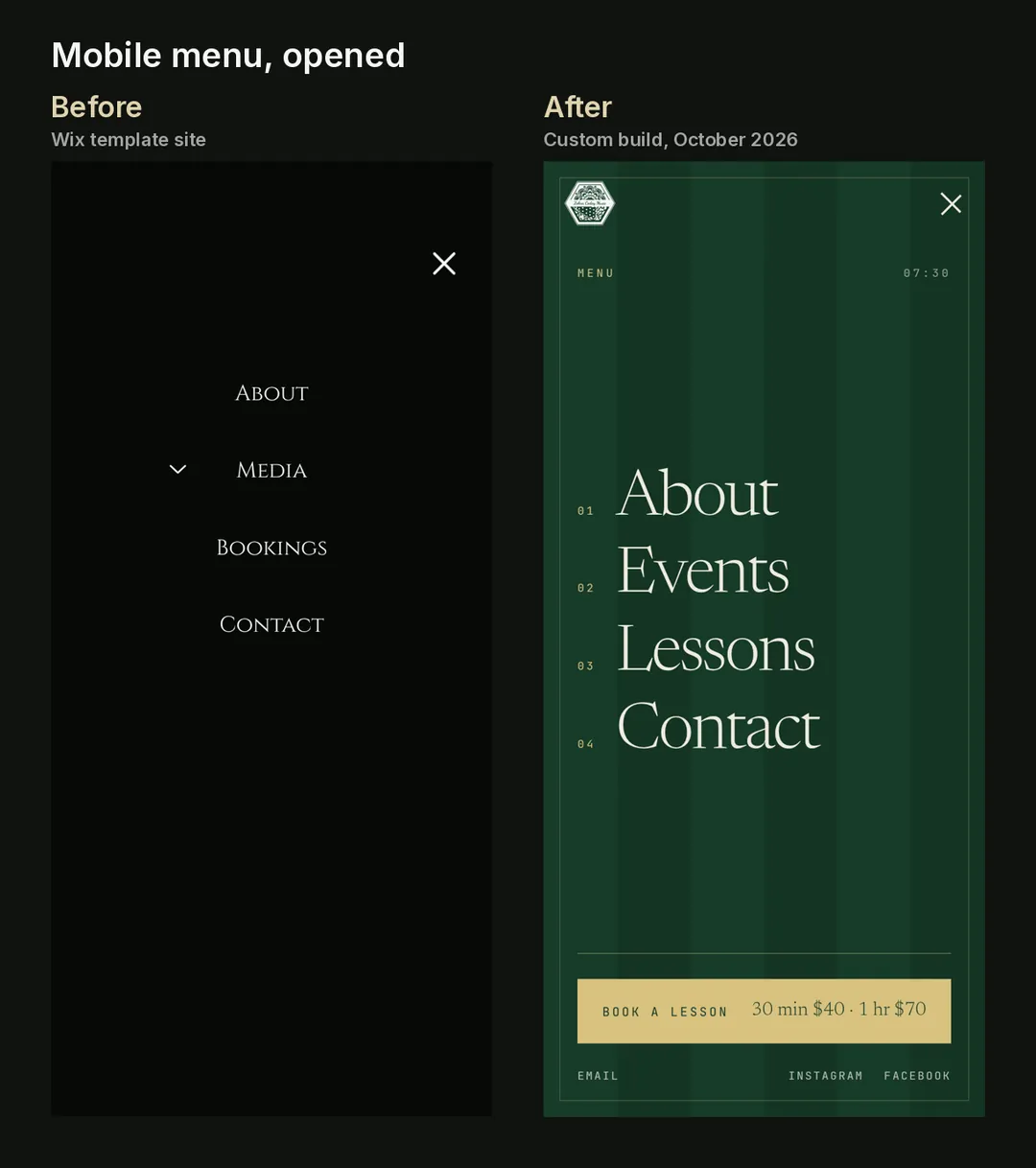This screenshot has width=1036, height=1168.
Task: Click the 07:30 time text
Action: click(926, 273)
